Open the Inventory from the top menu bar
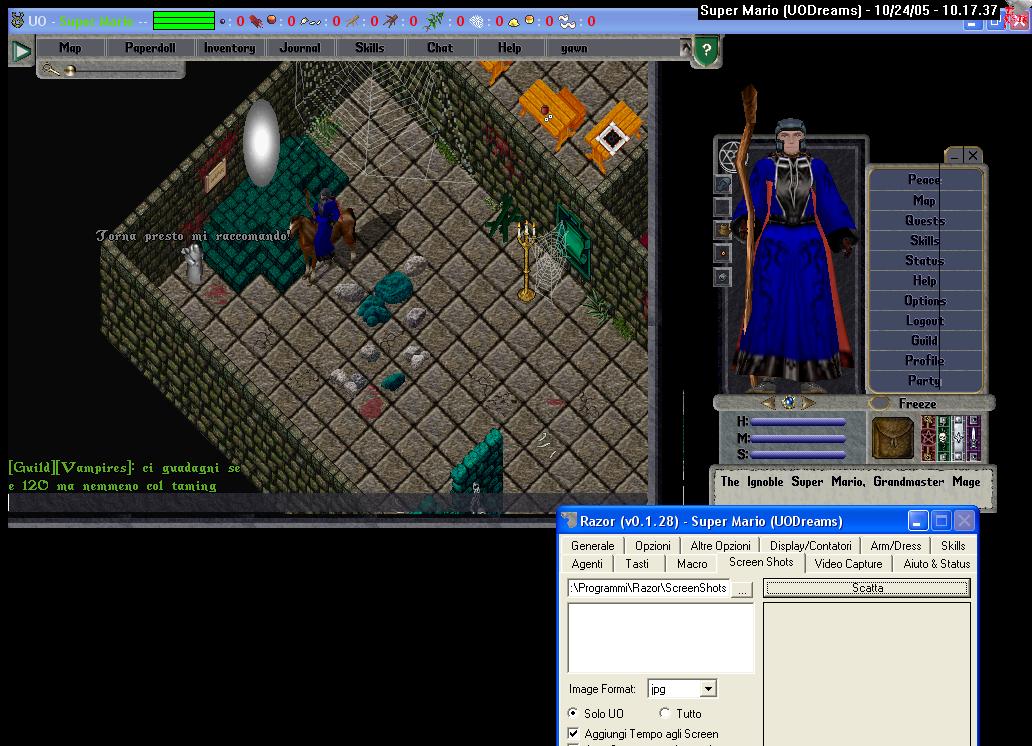 click(229, 48)
